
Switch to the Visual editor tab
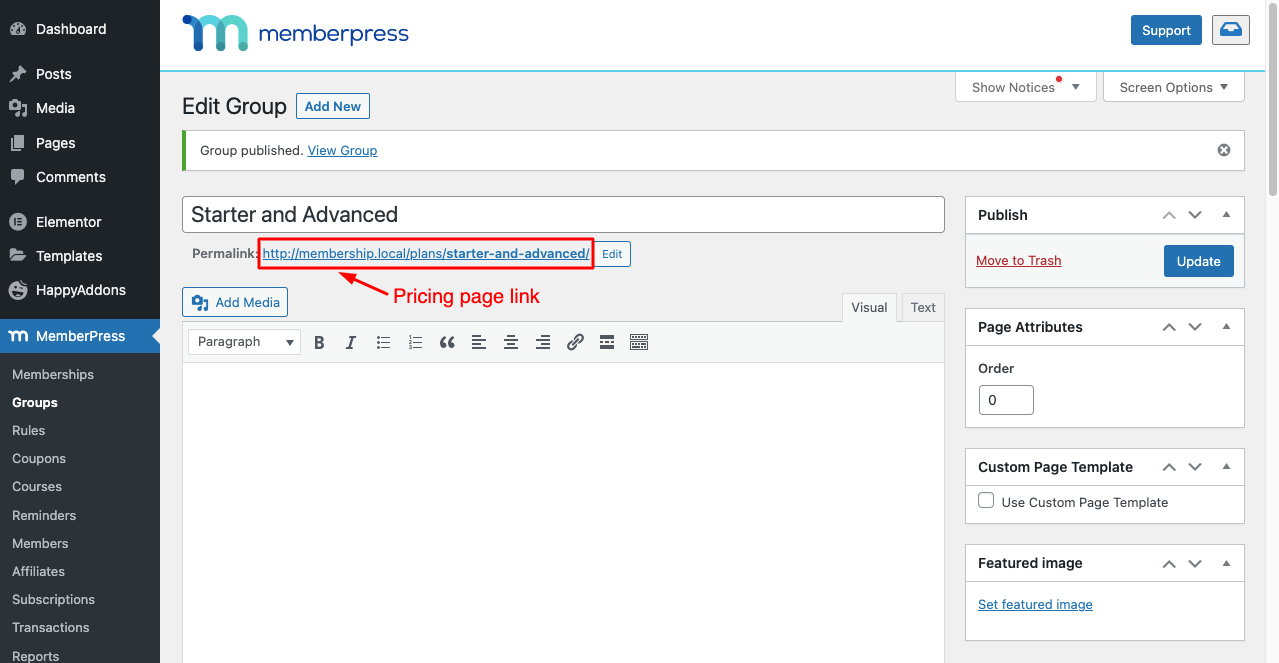[x=869, y=307]
